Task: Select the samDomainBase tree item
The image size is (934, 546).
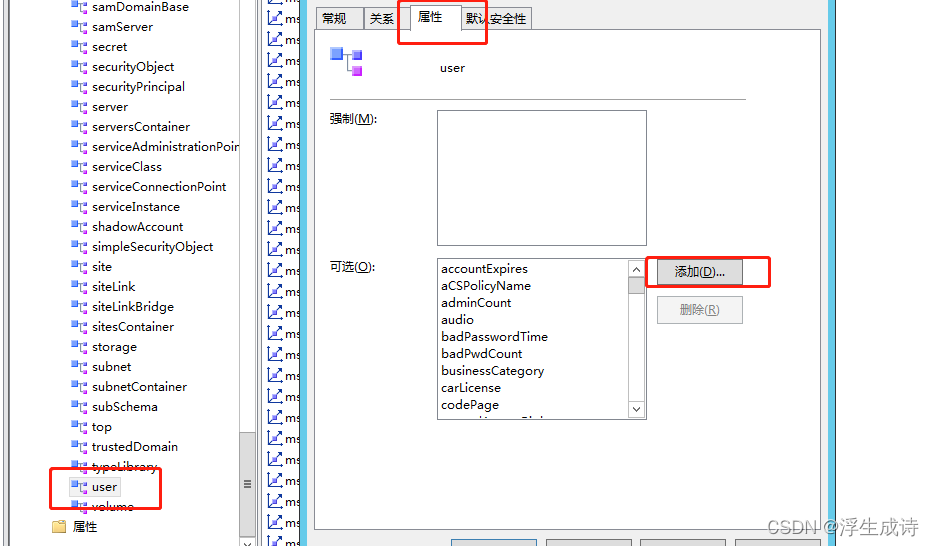Action: point(140,7)
